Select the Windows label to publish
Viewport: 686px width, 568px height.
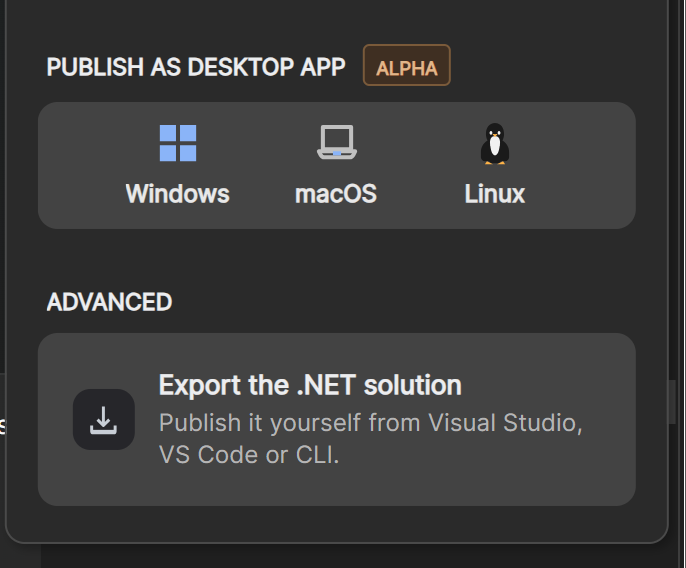pos(178,194)
